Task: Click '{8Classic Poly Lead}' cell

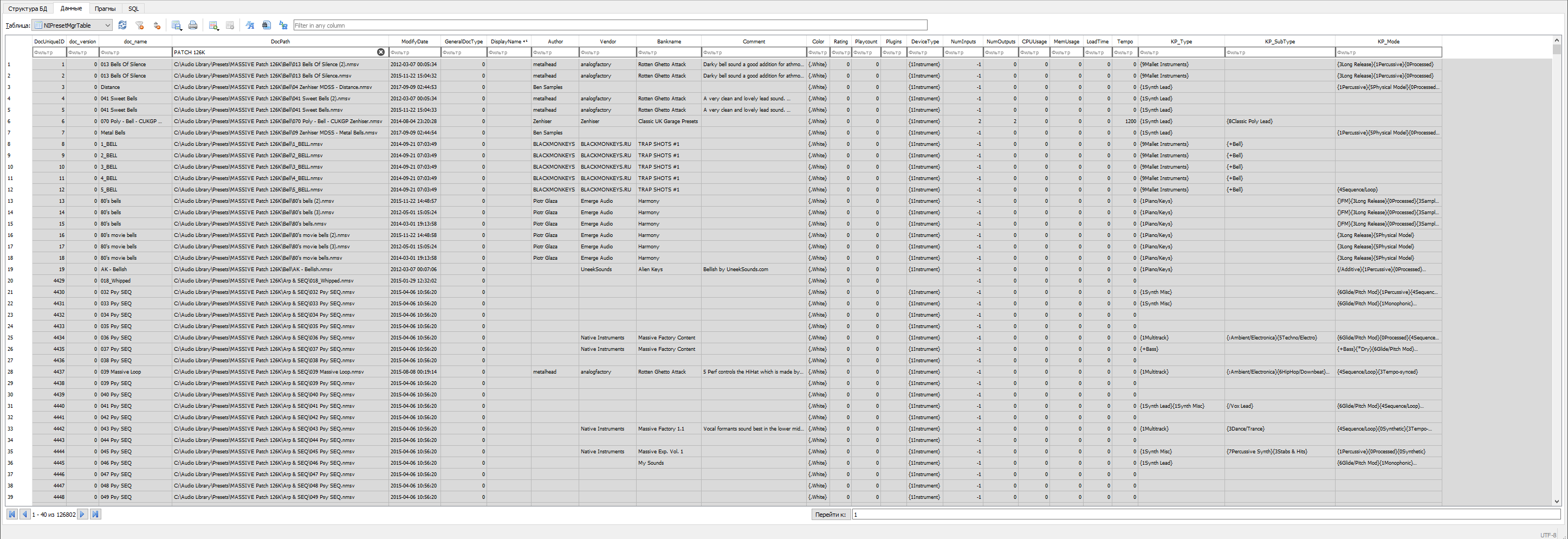Action: pos(1279,121)
